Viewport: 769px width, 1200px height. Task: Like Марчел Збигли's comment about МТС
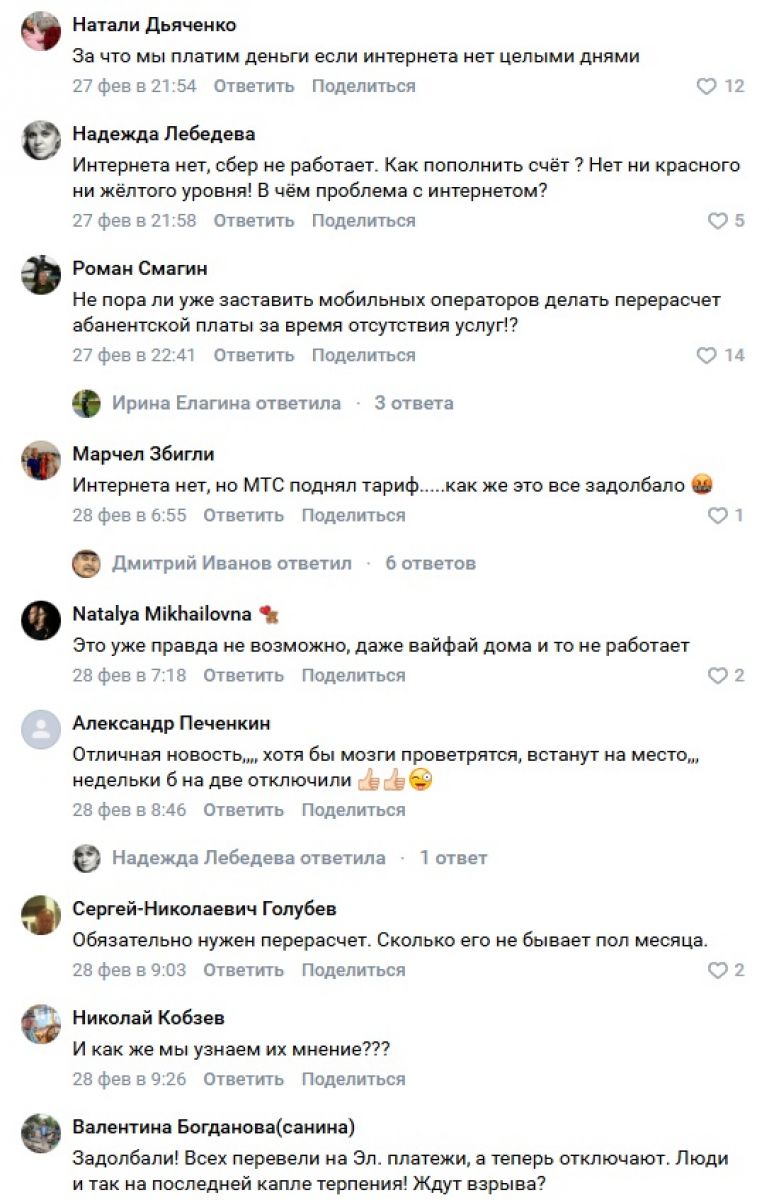717,516
